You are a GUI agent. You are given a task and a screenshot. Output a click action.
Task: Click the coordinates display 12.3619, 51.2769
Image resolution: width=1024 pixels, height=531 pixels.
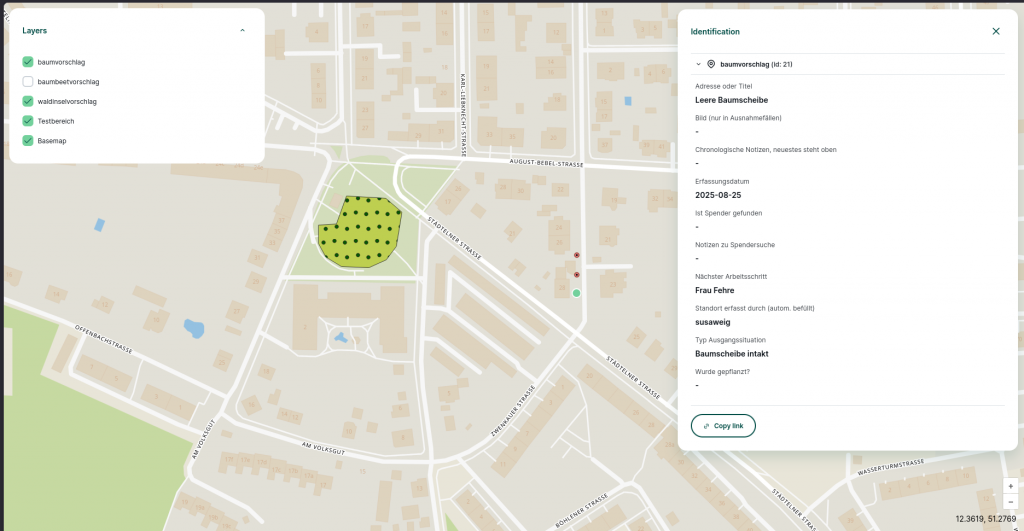tap(985, 519)
